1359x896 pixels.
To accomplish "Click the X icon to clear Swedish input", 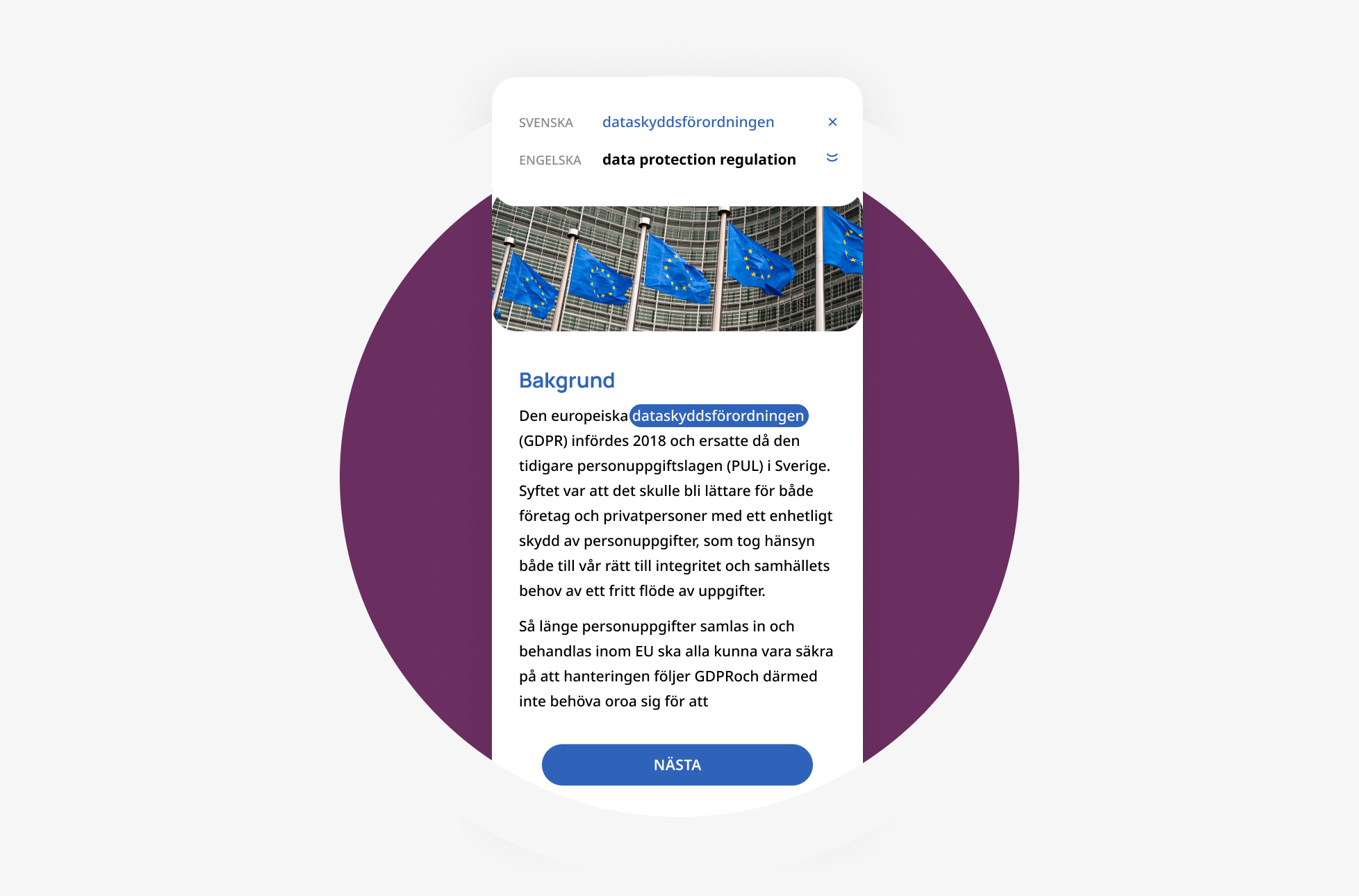I will point(832,122).
